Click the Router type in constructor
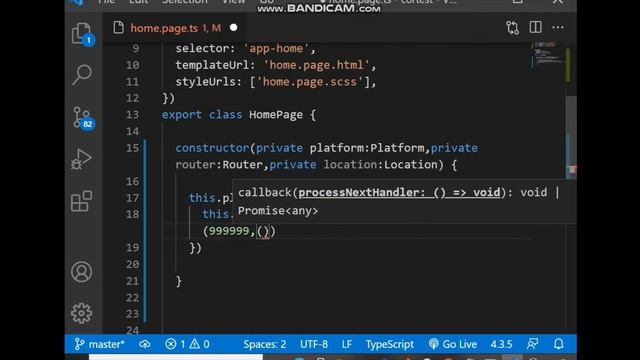The width and height of the screenshot is (640, 360). [242, 164]
